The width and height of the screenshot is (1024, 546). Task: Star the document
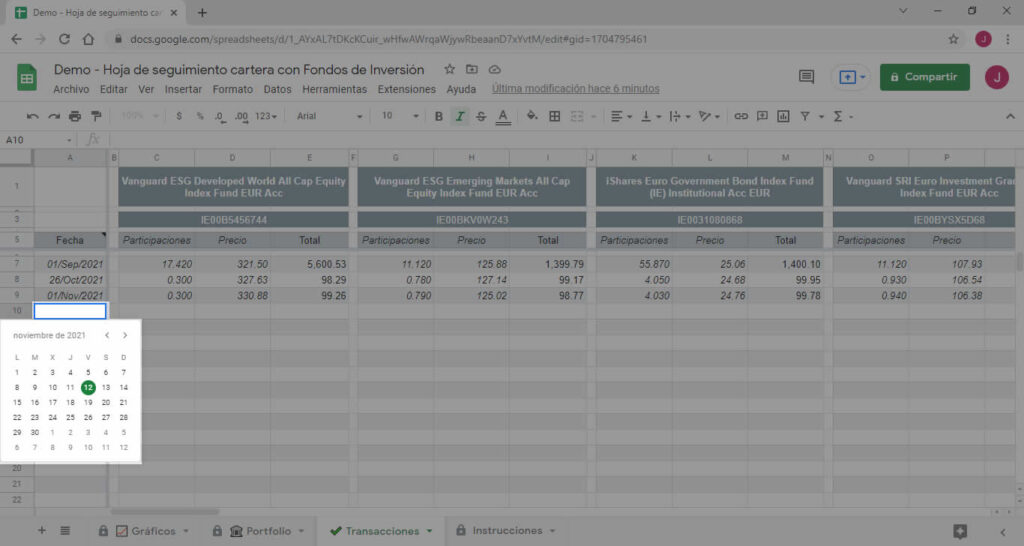pos(449,69)
